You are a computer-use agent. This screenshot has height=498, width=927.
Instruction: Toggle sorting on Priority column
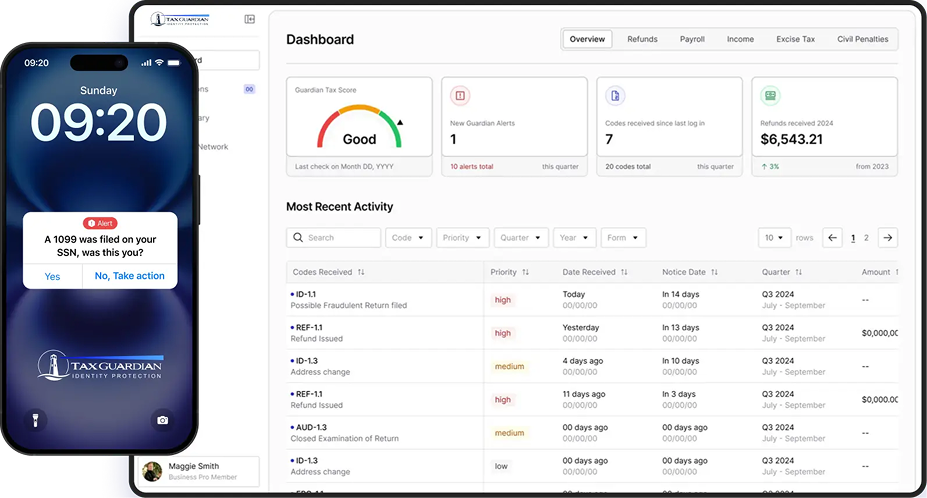pos(525,272)
